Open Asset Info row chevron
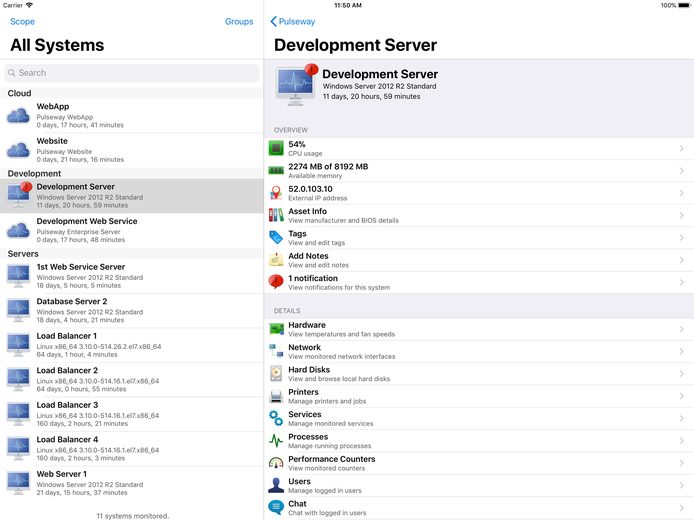This screenshot has height=520, width=694. (682, 215)
